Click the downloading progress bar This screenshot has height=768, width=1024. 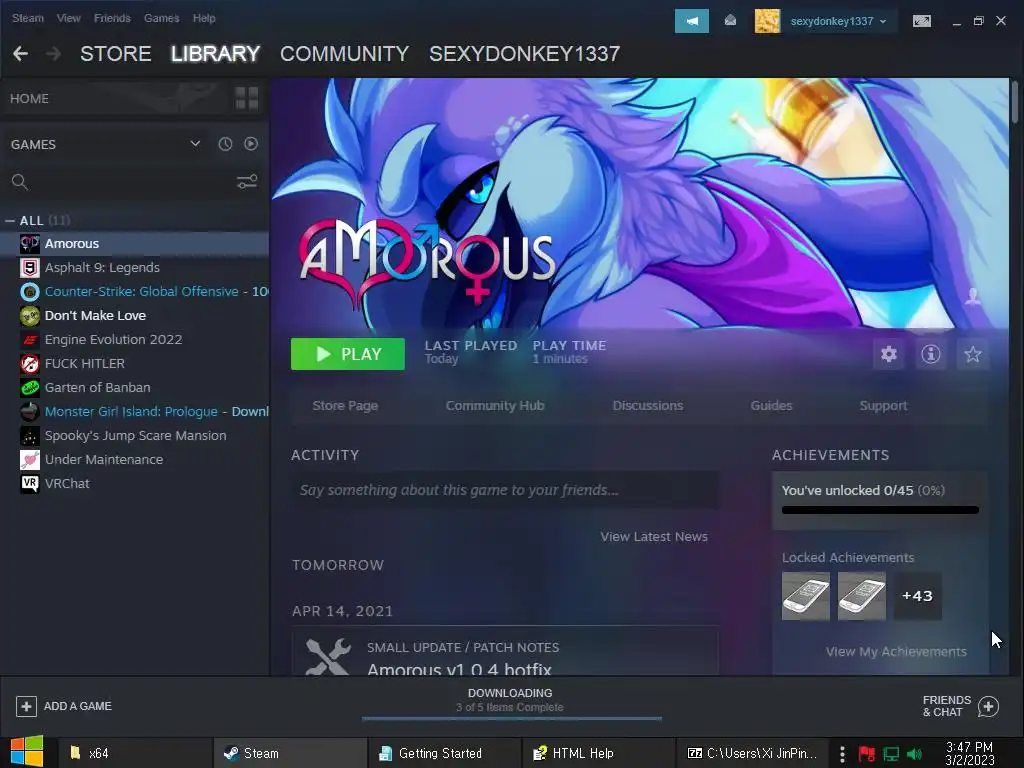(512, 718)
